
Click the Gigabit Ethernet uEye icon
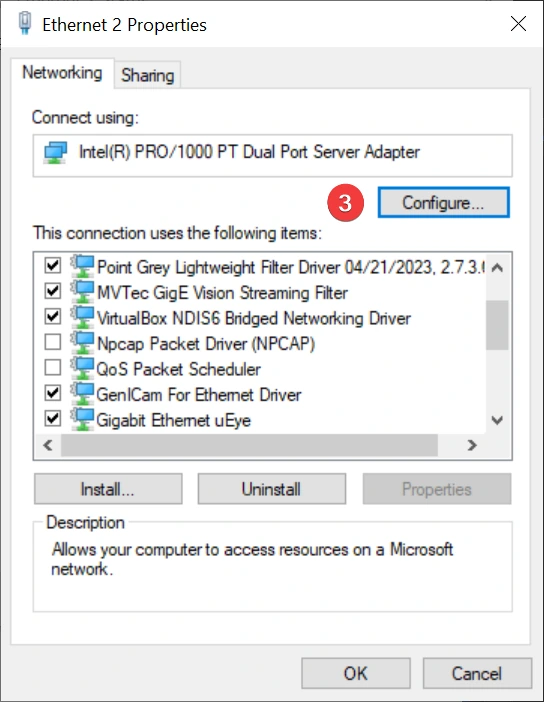[x=82, y=419]
